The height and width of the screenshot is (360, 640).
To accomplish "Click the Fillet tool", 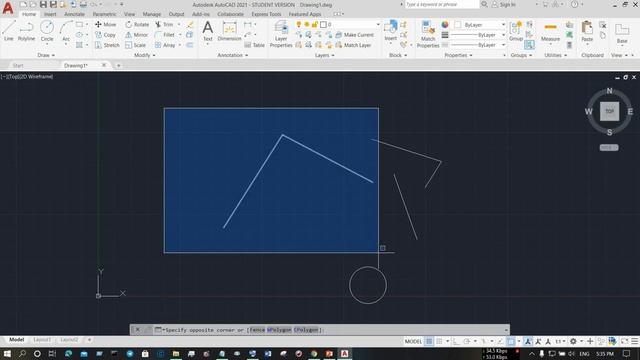I will pyautogui.click(x=165, y=35).
